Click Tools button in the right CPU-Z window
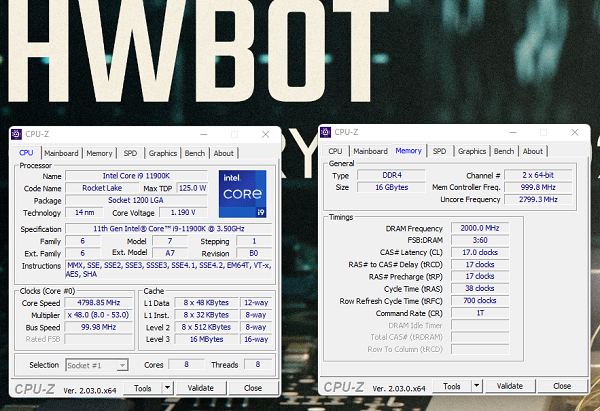Image resolution: width=600 pixels, height=411 pixels. (x=452, y=386)
